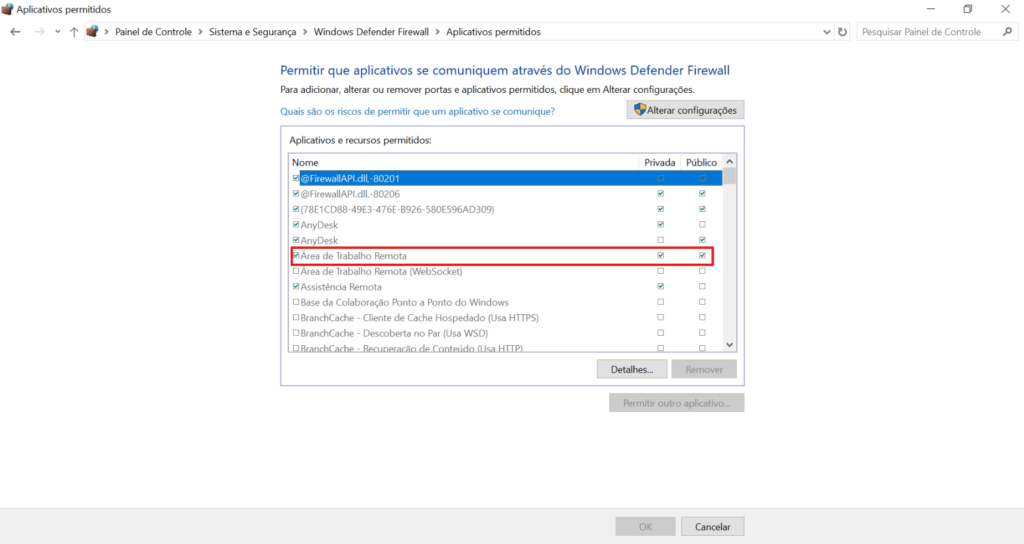
Task: Select Base da Colaboração Ponto a Ponto row
Action: click(x=506, y=302)
